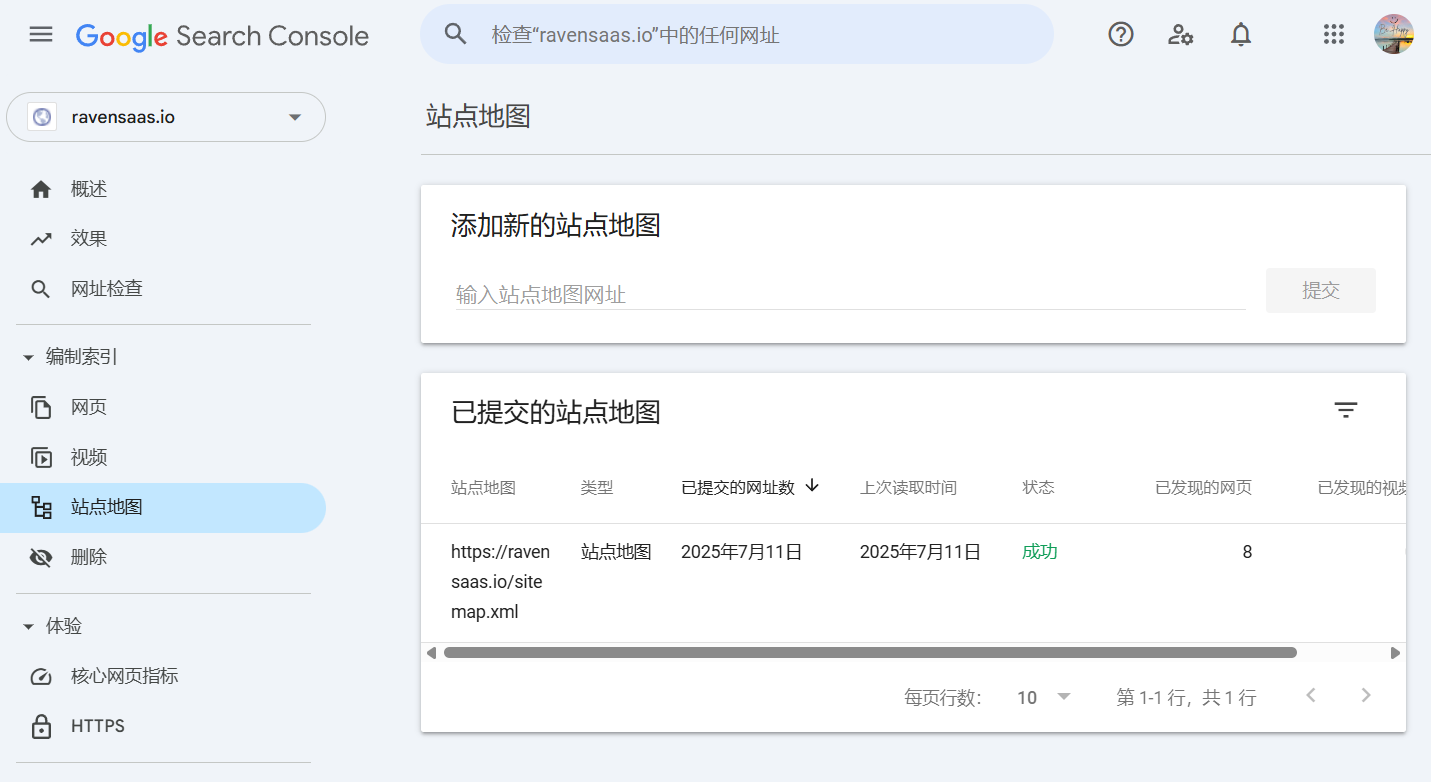Screen dimensions: 1431x782
Task: Click the trend line icon beside 效果
Action: coord(41,239)
